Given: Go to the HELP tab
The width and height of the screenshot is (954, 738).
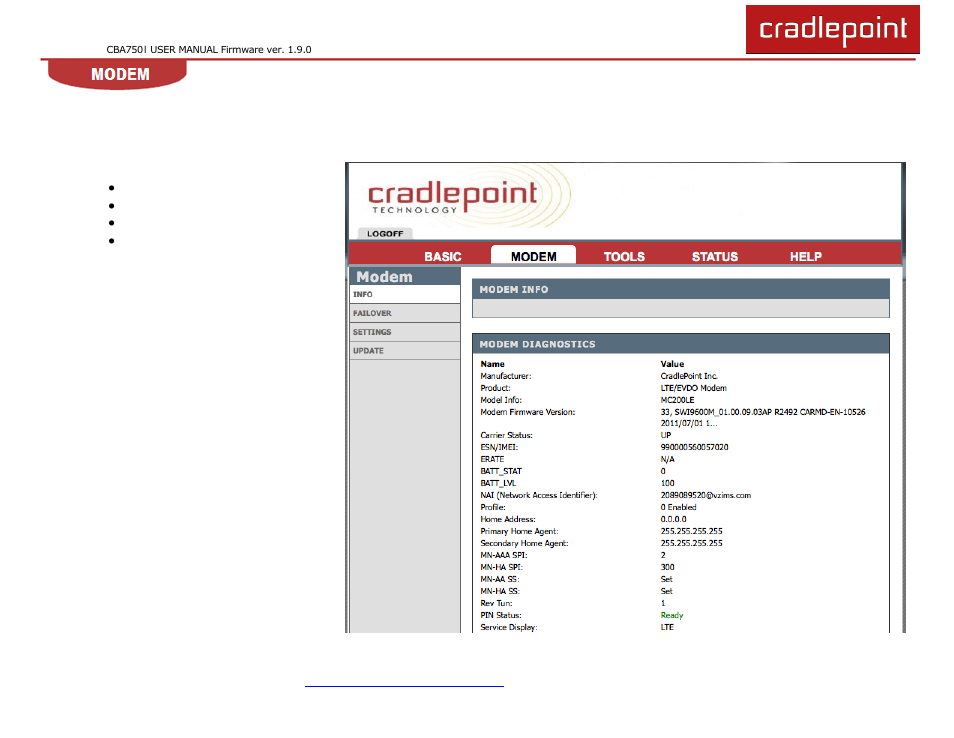Looking at the screenshot, I should [x=806, y=257].
